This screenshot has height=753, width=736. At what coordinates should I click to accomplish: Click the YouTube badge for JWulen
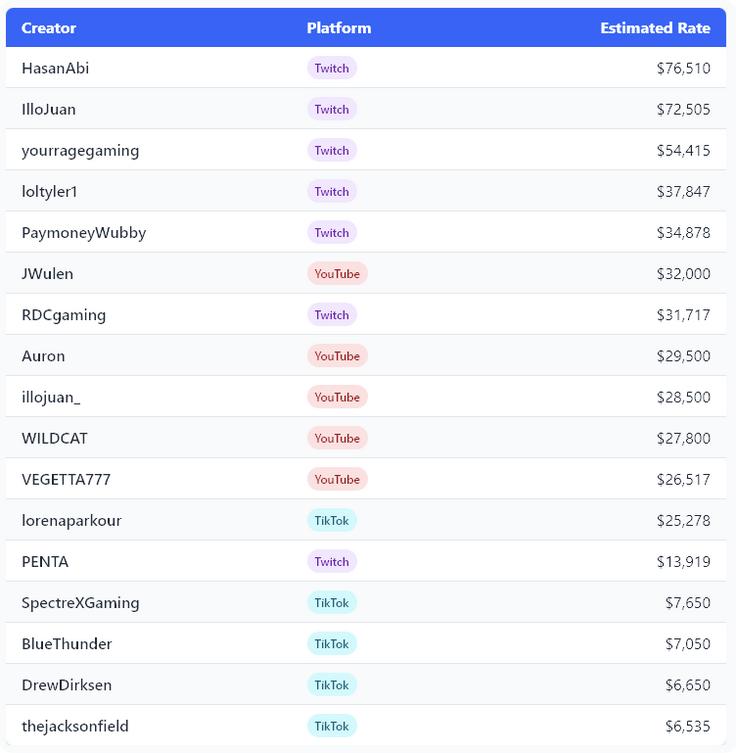click(337, 274)
